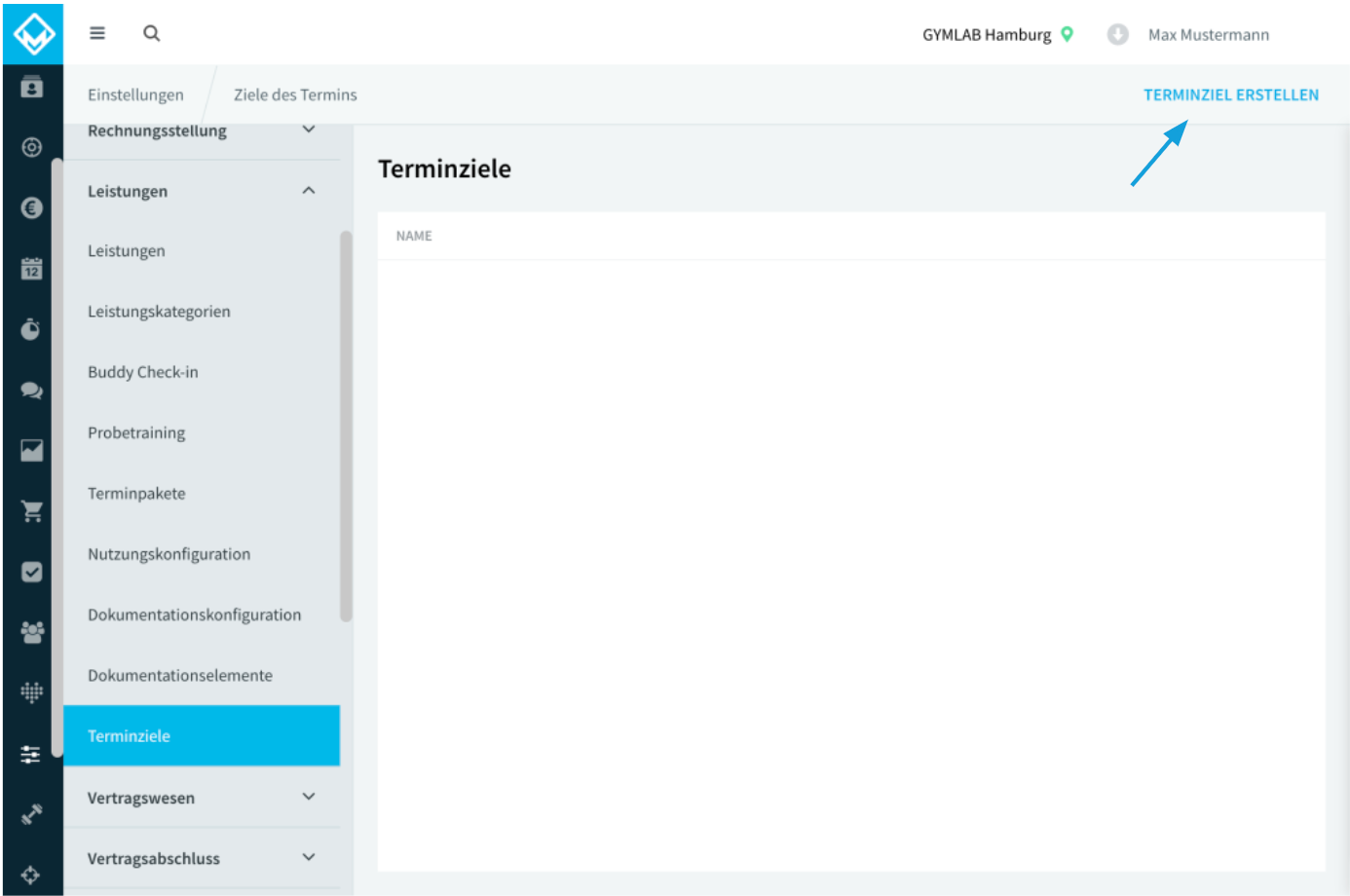Open the stopwatch sidebar icon
This screenshot has height=896, width=1350.
[31, 329]
